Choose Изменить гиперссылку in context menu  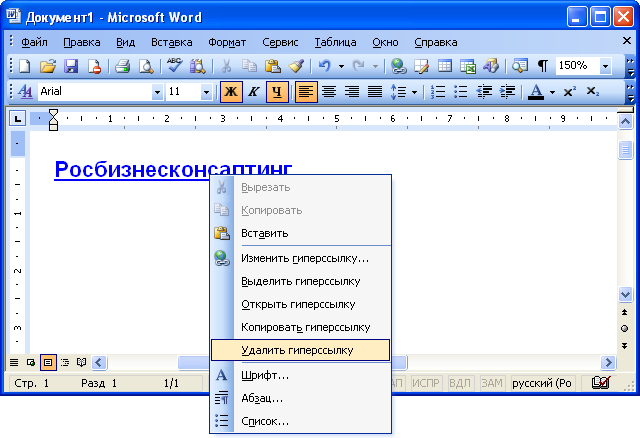(x=300, y=258)
